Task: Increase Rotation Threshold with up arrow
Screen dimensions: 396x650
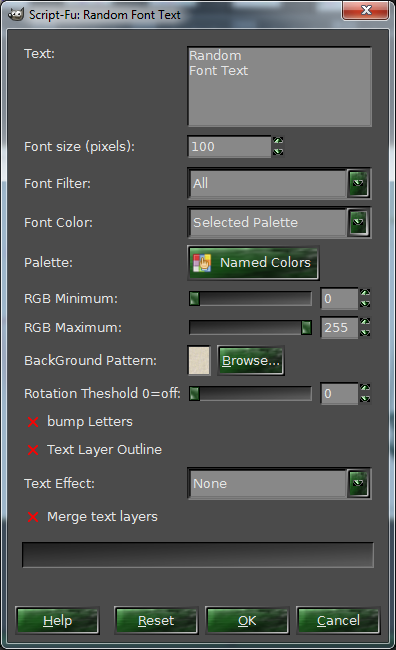Action: click(x=365, y=388)
